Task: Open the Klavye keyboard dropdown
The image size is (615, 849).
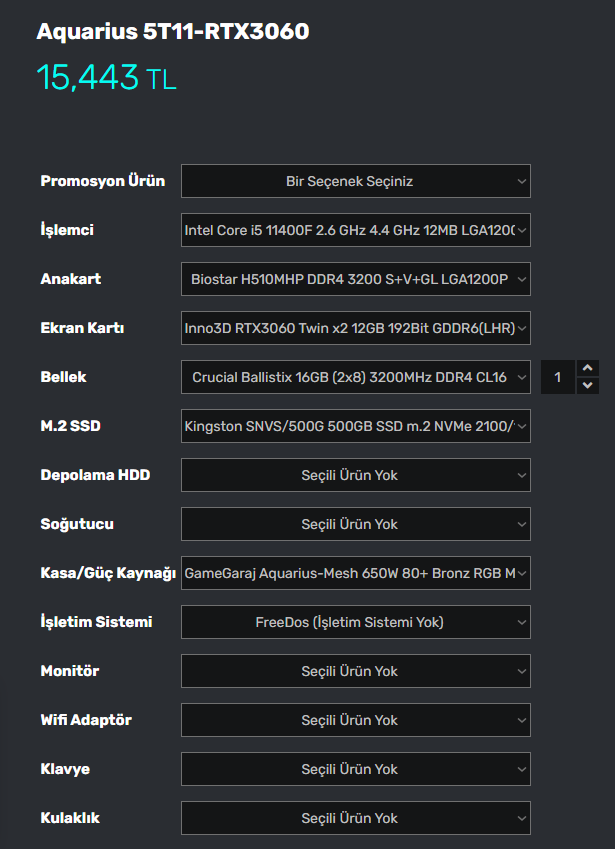Action: click(x=355, y=769)
